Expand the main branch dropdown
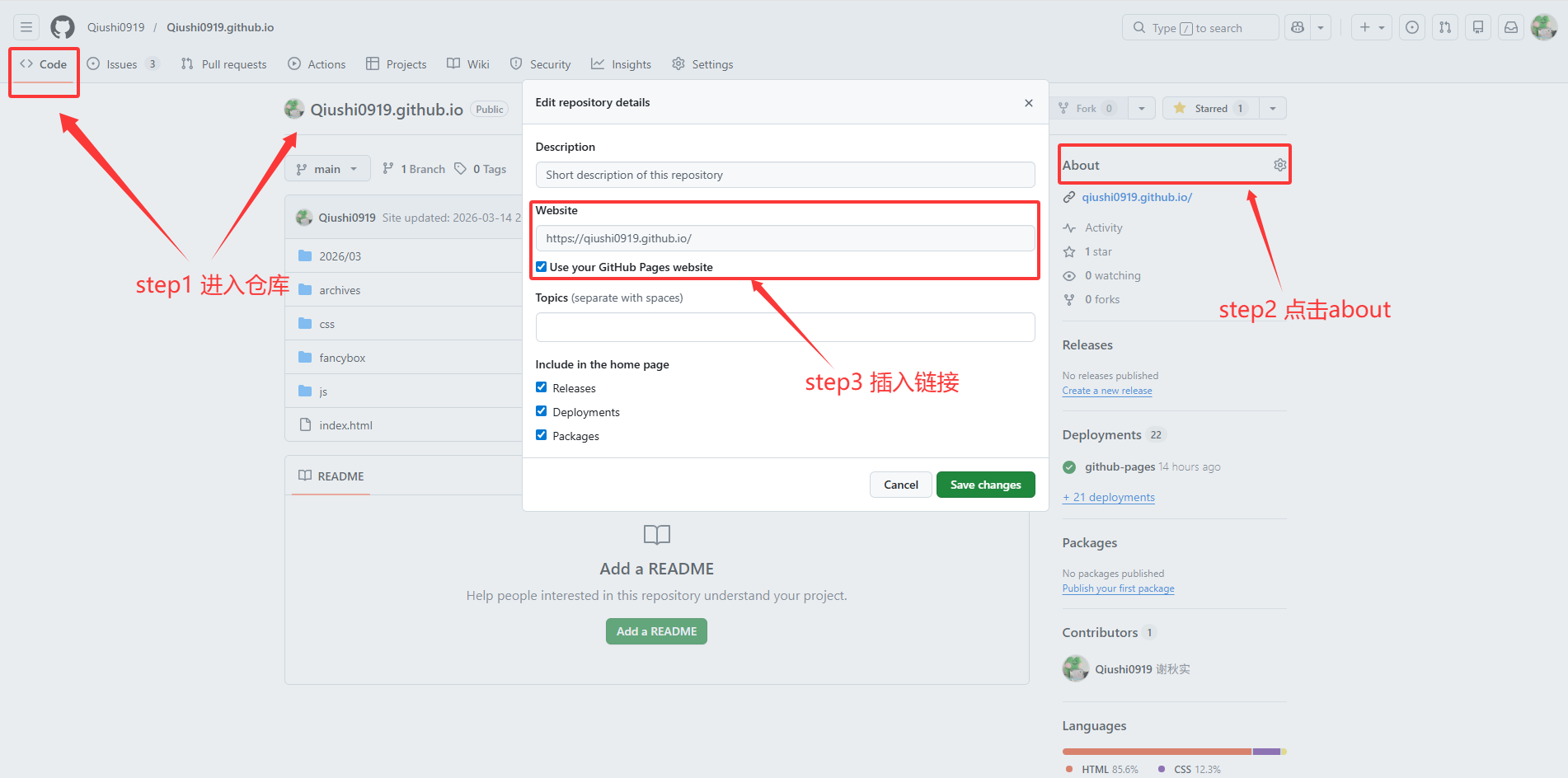This screenshot has height=778, width=1568. coord(327,169)
